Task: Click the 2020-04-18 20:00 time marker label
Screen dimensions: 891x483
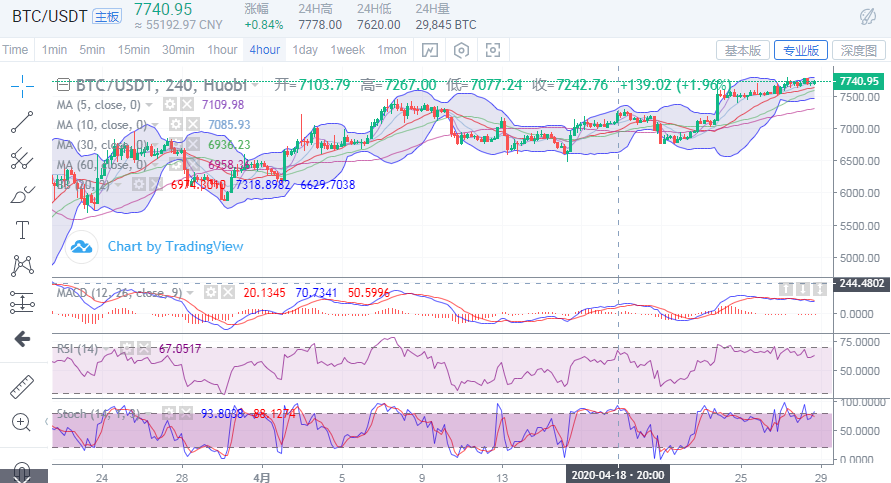Action: tap(618, 475)
